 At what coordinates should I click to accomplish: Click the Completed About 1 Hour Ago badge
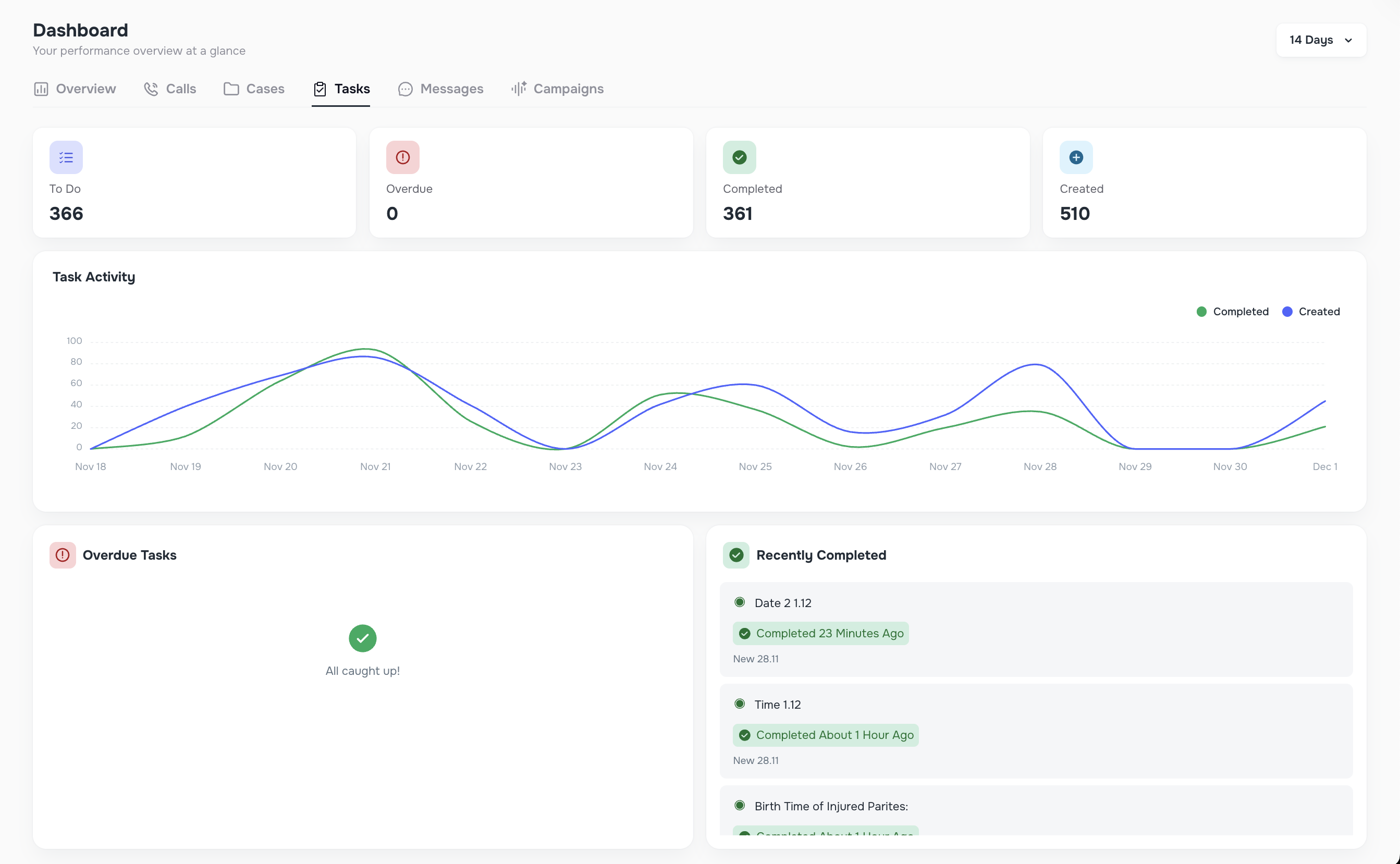click(x=825, y=735)
